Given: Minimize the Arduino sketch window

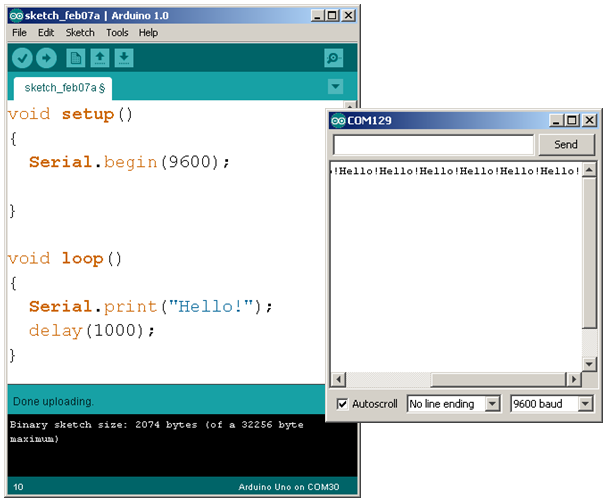Looking at the screenshot, I should (x=317, y=15).
